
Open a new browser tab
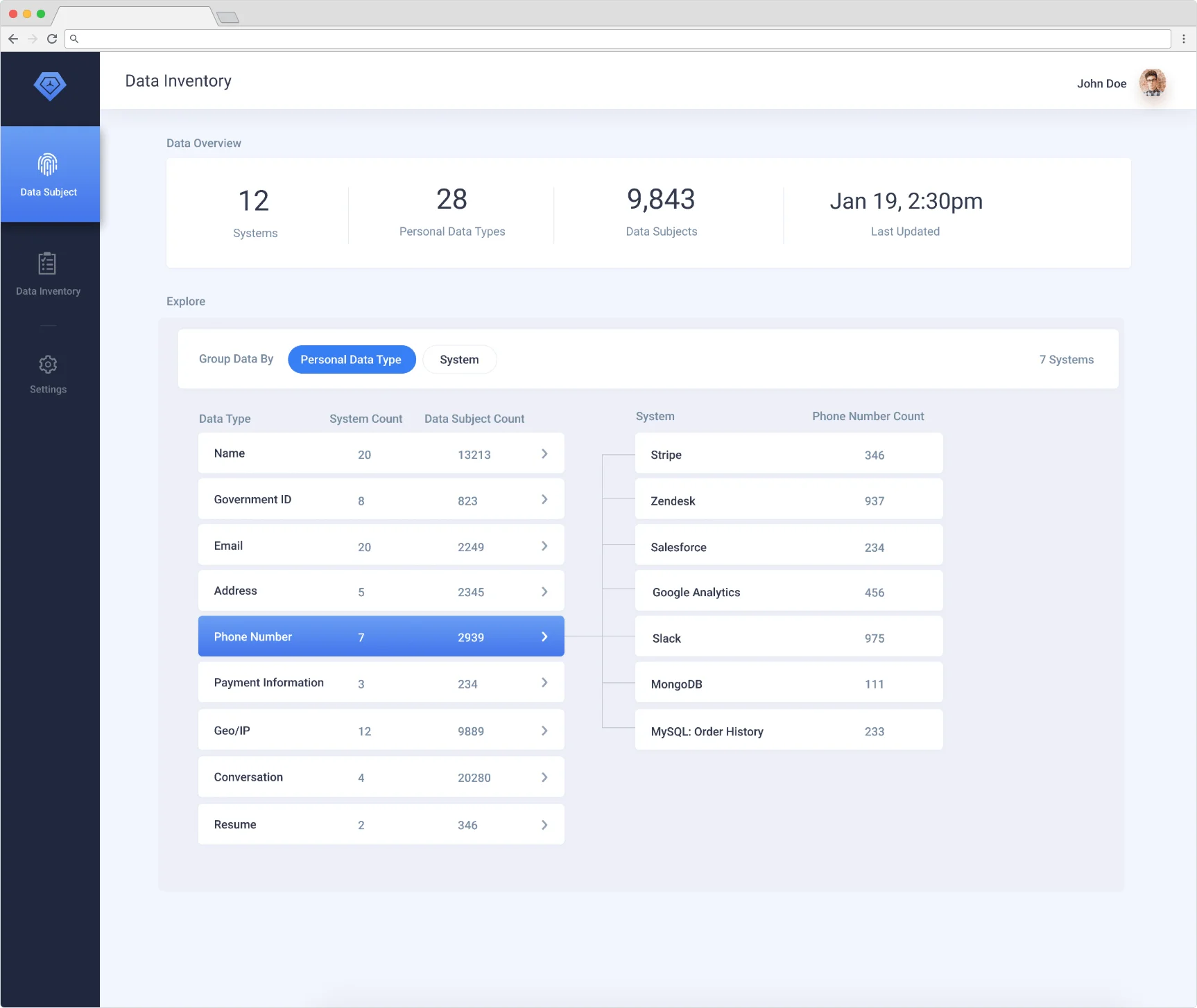(228, 17)
